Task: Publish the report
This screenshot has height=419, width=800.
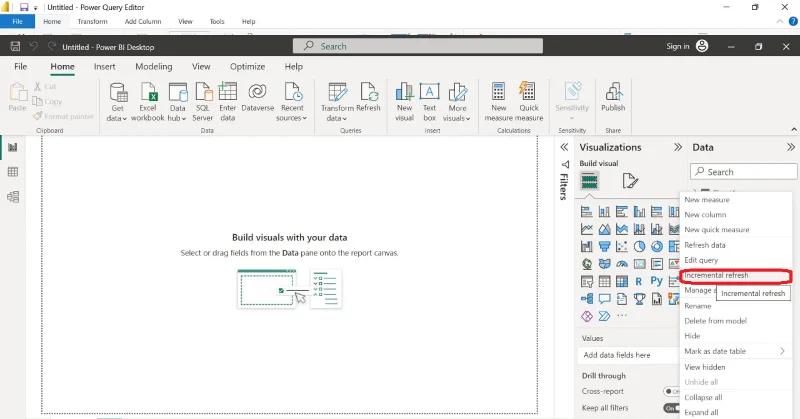Action: click(x=613, y=98)
